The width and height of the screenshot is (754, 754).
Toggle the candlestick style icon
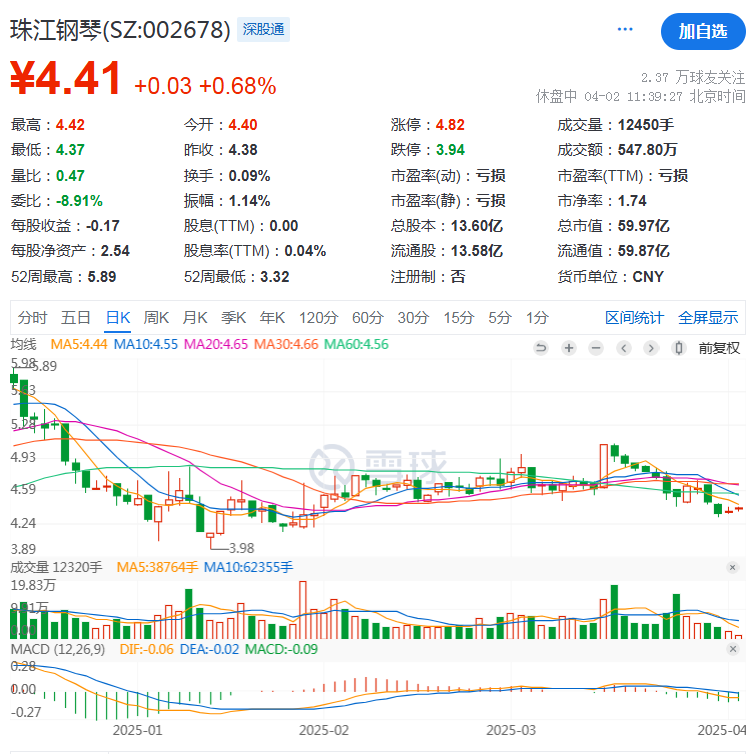click(x=679, y=348)
